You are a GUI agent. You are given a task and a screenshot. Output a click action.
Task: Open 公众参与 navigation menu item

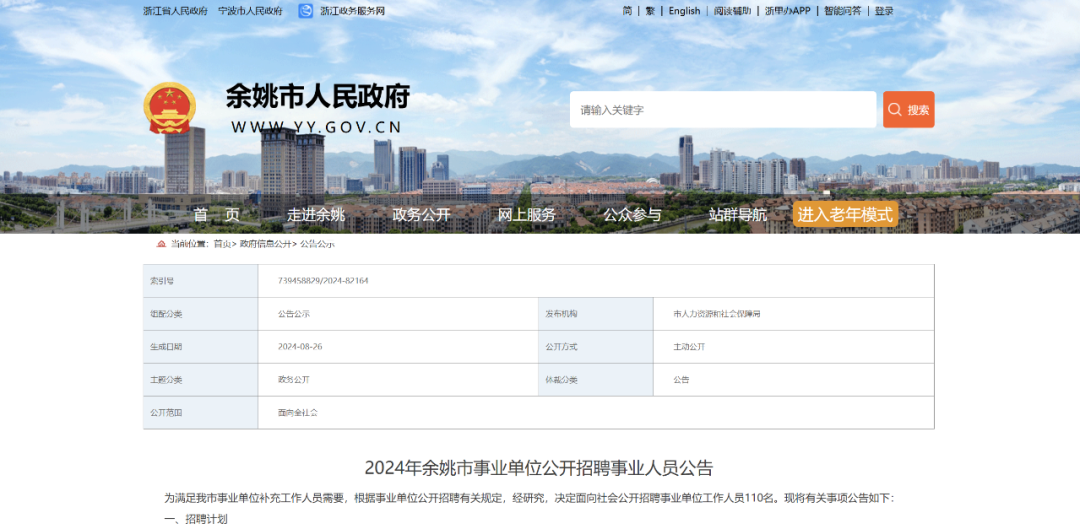(x=632, y=215)
